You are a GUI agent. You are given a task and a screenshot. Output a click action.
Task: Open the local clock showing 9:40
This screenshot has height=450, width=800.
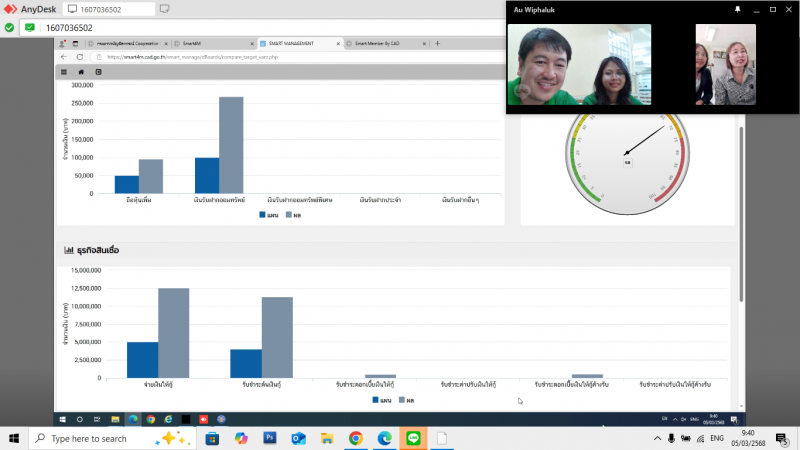click(x=748, y=438)
